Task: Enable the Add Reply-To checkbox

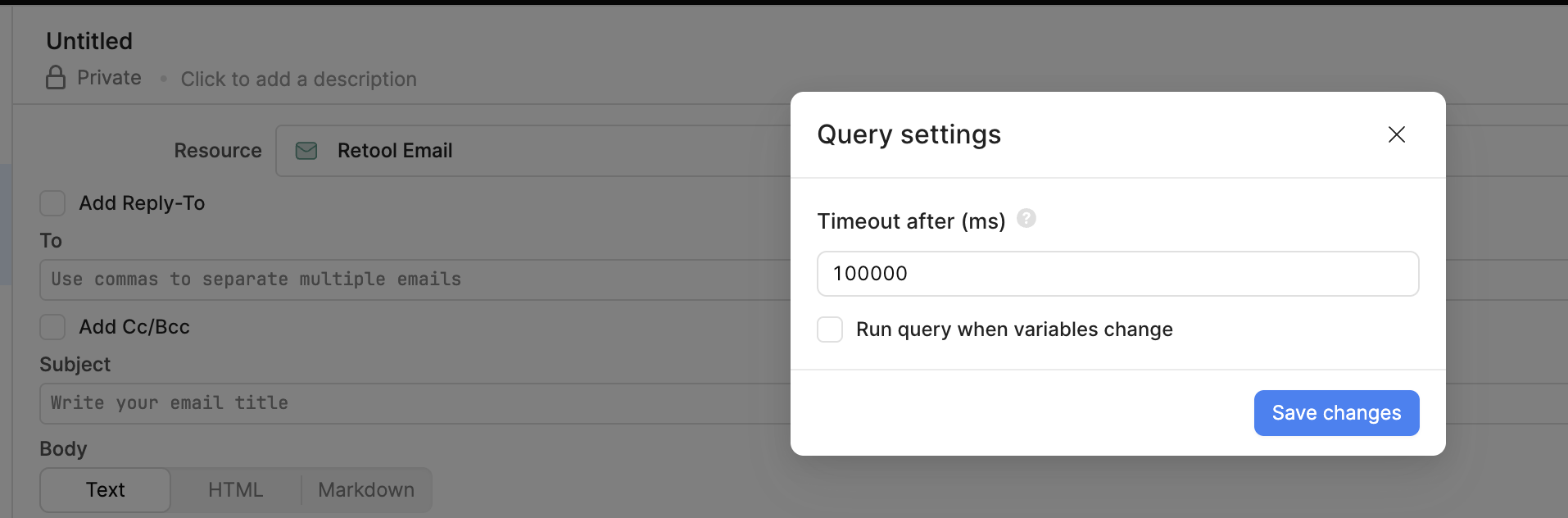Action: tap(53, 203)
